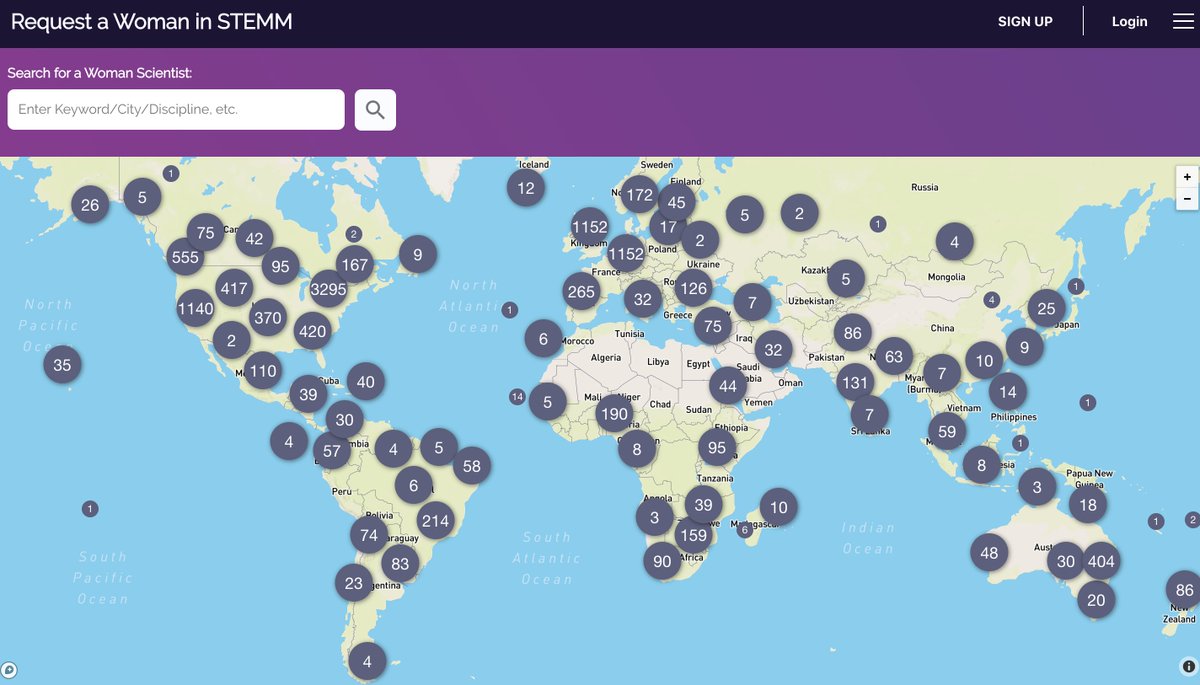Open the 1140 cluster on the US west coast

[195, 308]
